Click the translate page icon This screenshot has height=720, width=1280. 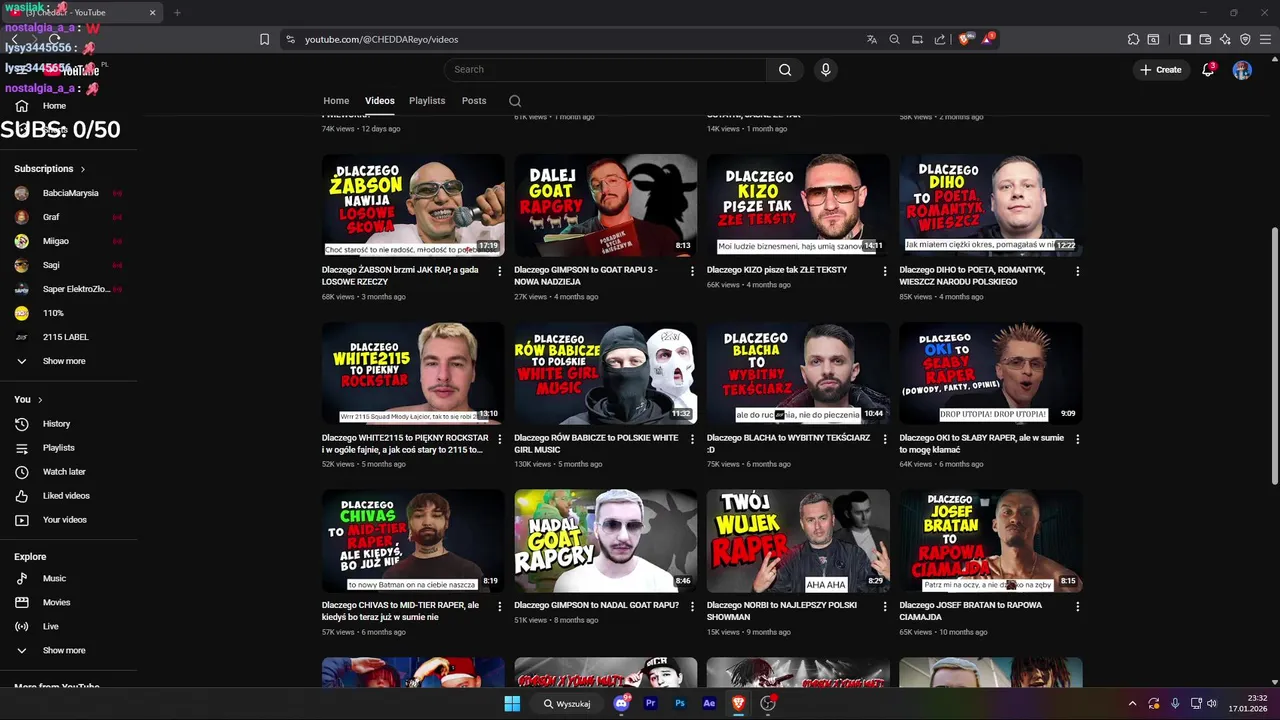pos(872,39)
